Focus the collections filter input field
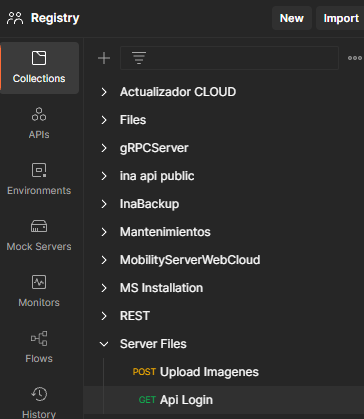The image size is (364, 419). tap(229, 58)
